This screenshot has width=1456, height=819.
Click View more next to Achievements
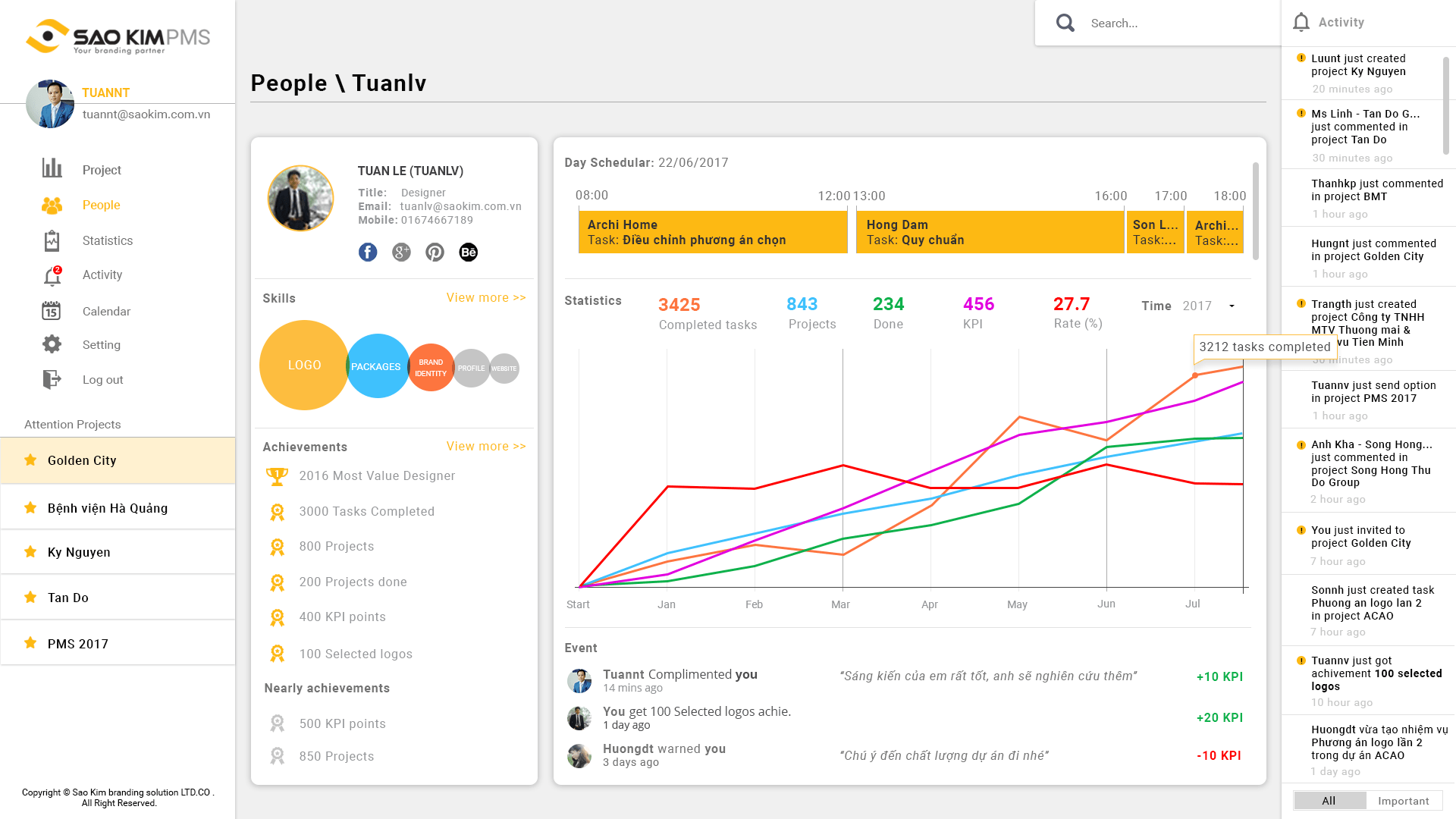(x=486, y=446)
